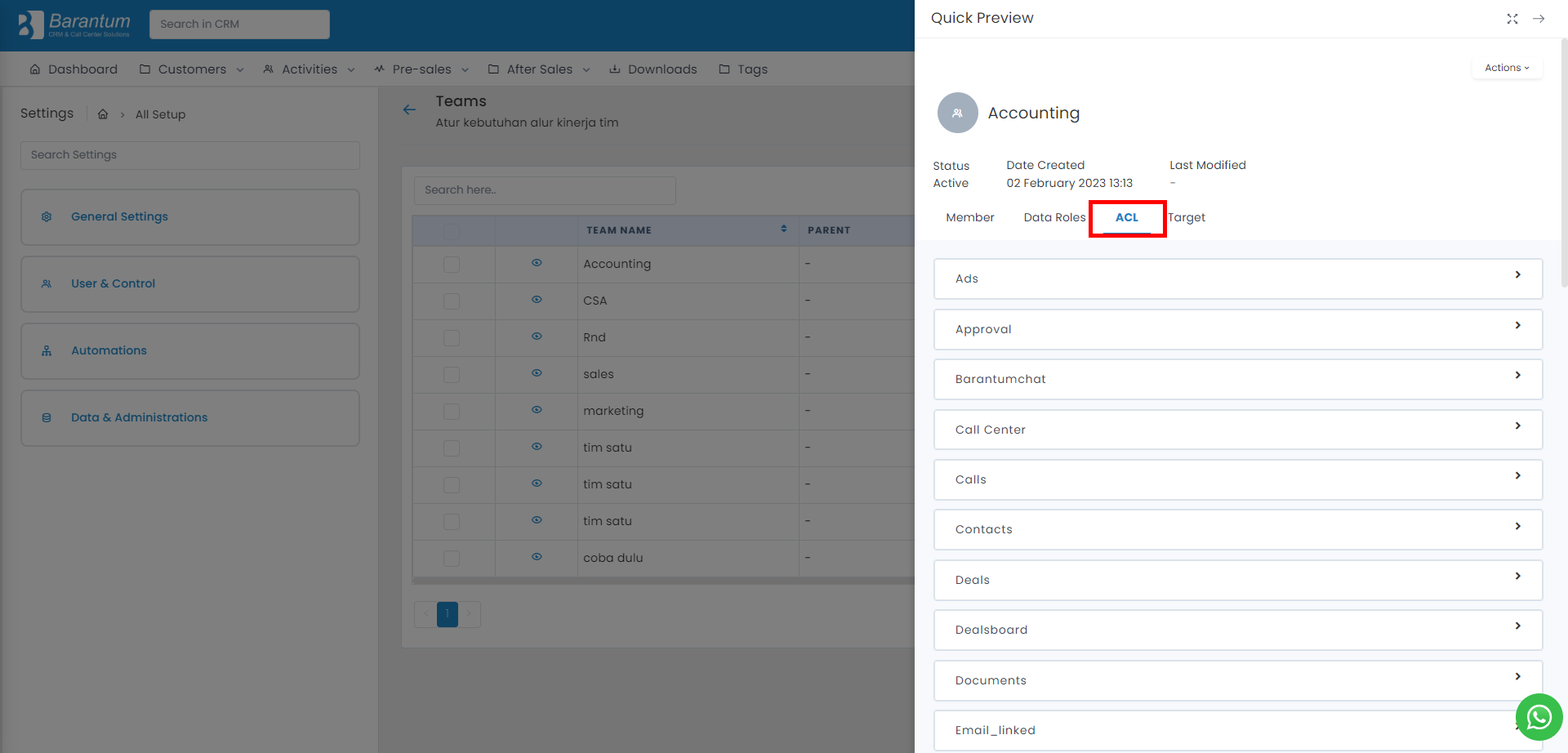Go to Dashboard

pyautogui.click(x=73, y=69)
